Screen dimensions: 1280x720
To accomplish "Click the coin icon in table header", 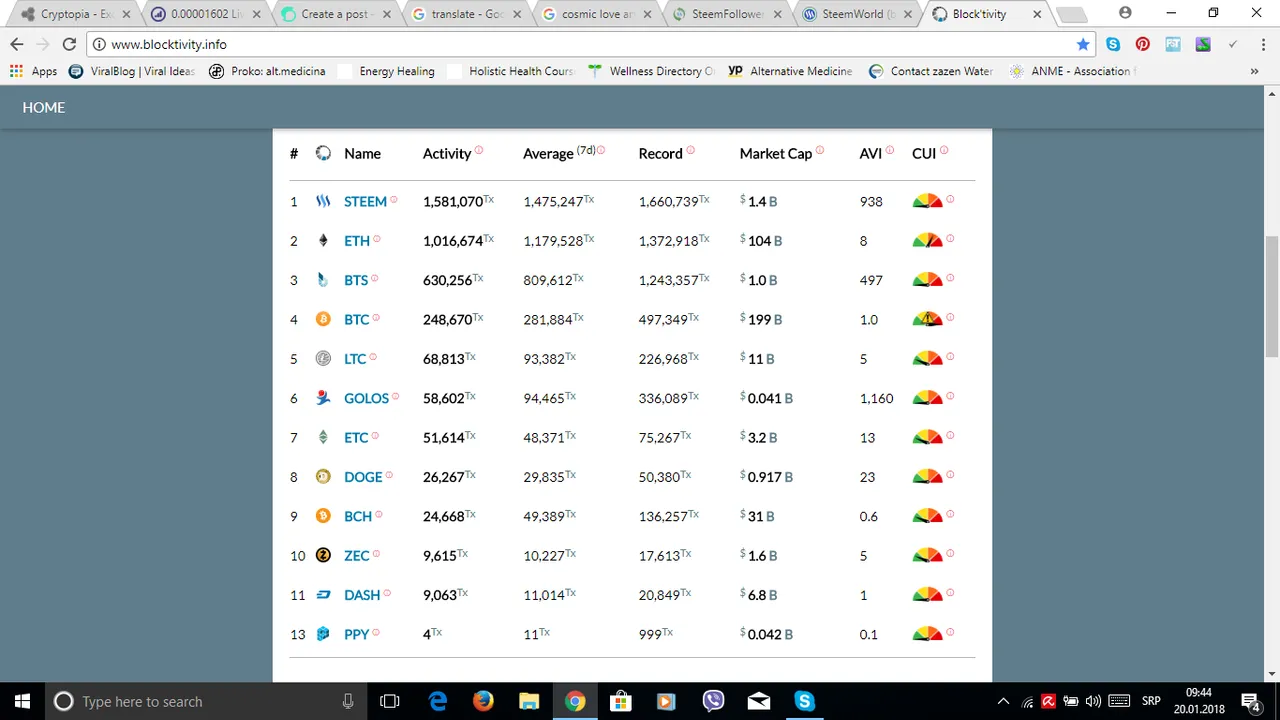I will coord(323,153).
